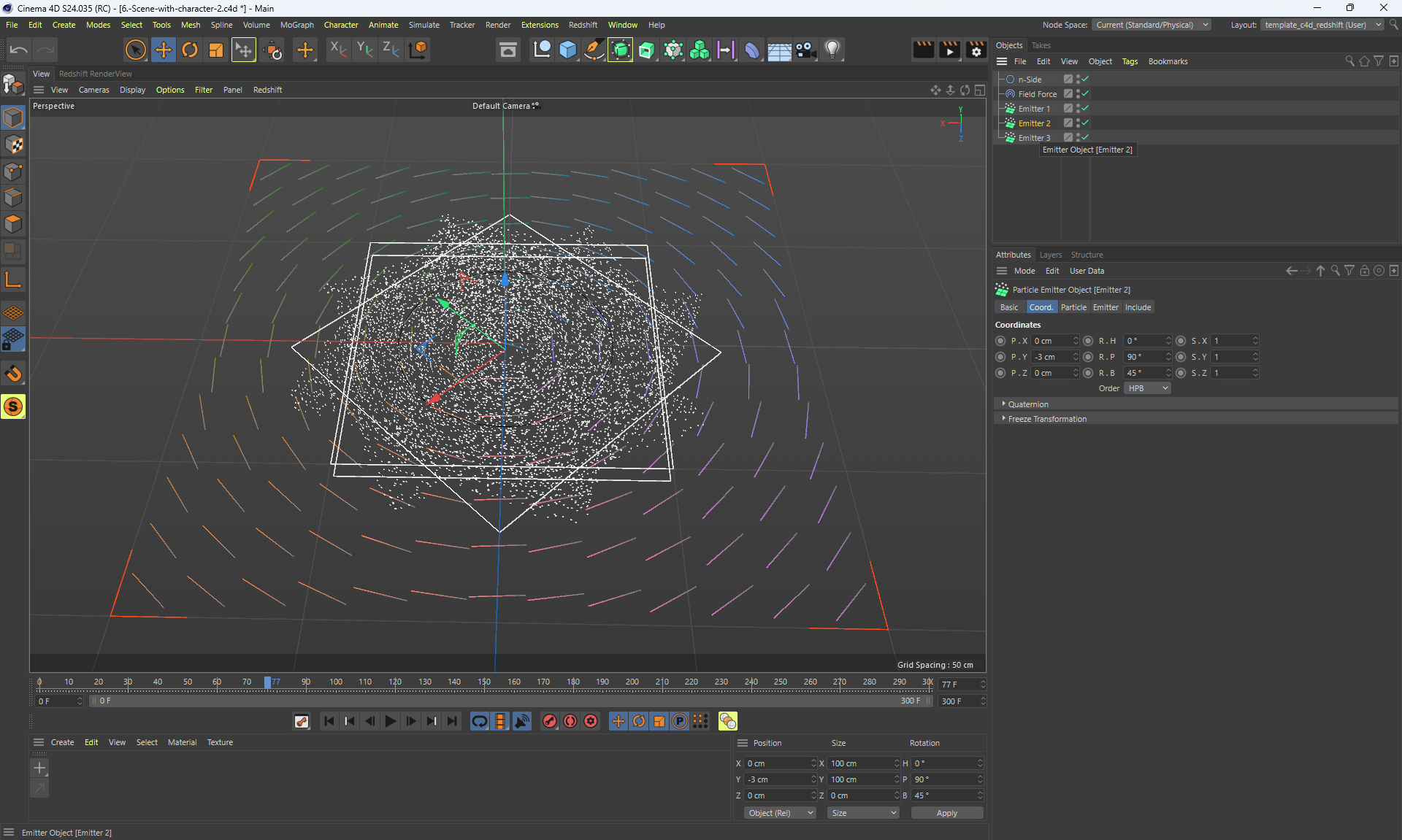Toggle P.X animation keyframe dot
The image size is (1402, 840).
1000,341
